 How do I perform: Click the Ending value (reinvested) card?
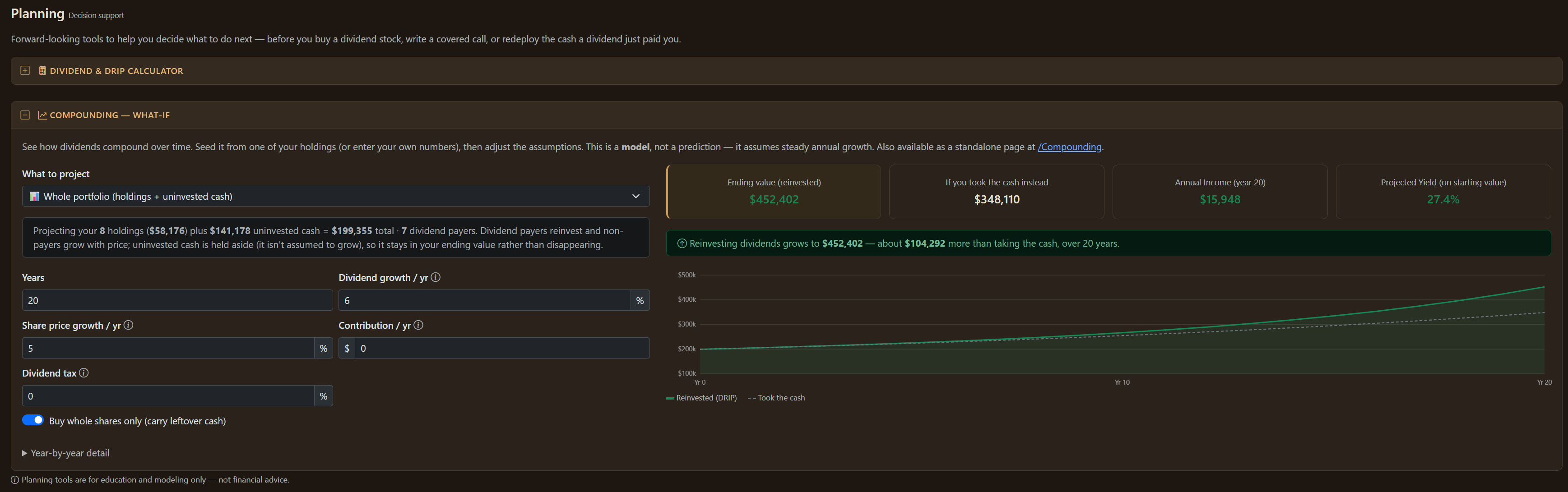click(774, 192)
